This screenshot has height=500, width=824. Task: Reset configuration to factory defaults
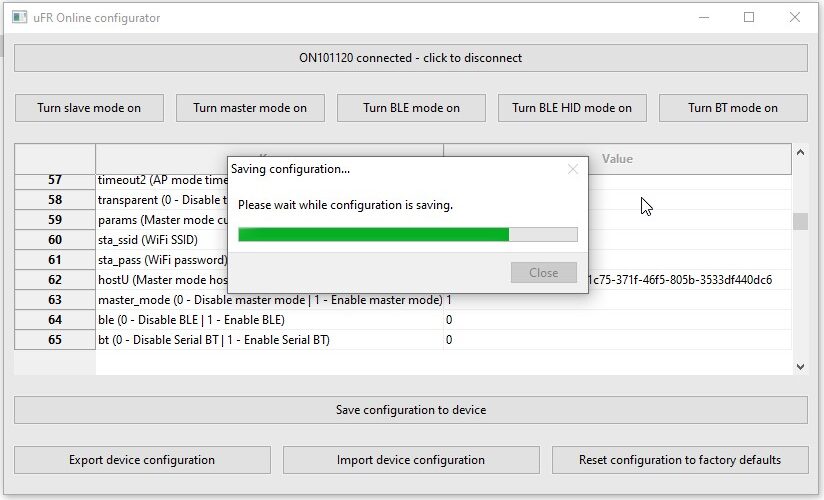(x=680, y=460)
